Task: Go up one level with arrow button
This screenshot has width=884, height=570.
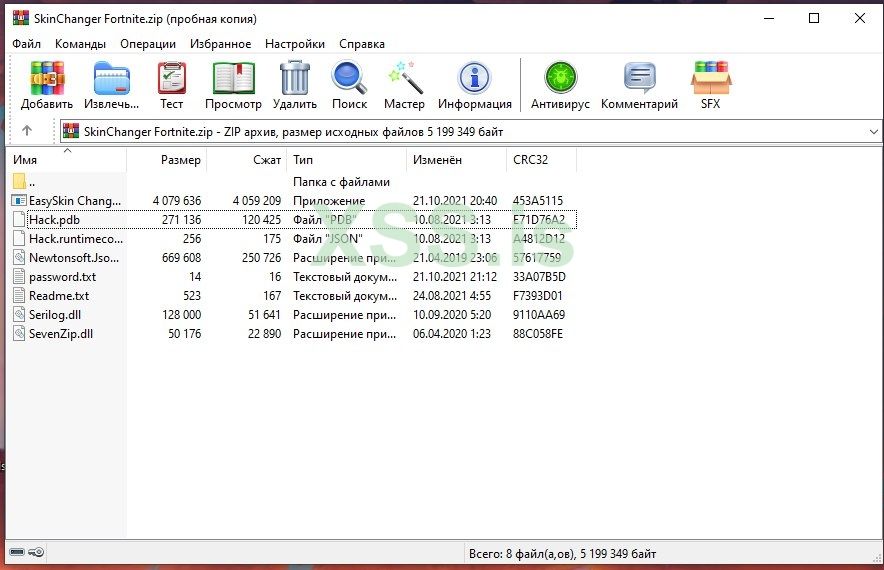Action: pos(26,131)
